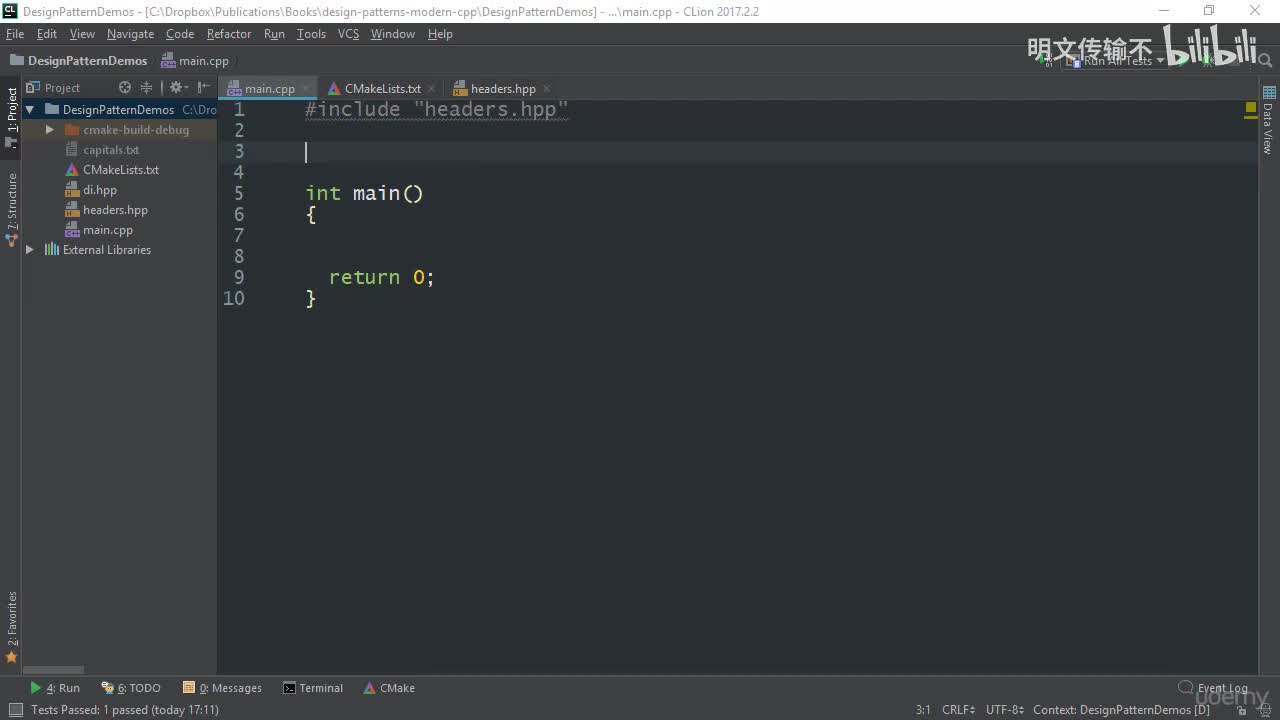
Task: Open the Refactor menu
Action: pyautogui.click(x=229, y=34)
